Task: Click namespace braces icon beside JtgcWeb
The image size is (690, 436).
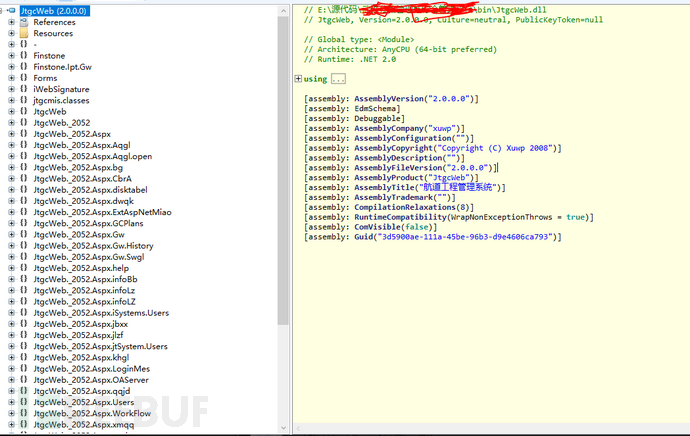Action: [x=24, y=111]
